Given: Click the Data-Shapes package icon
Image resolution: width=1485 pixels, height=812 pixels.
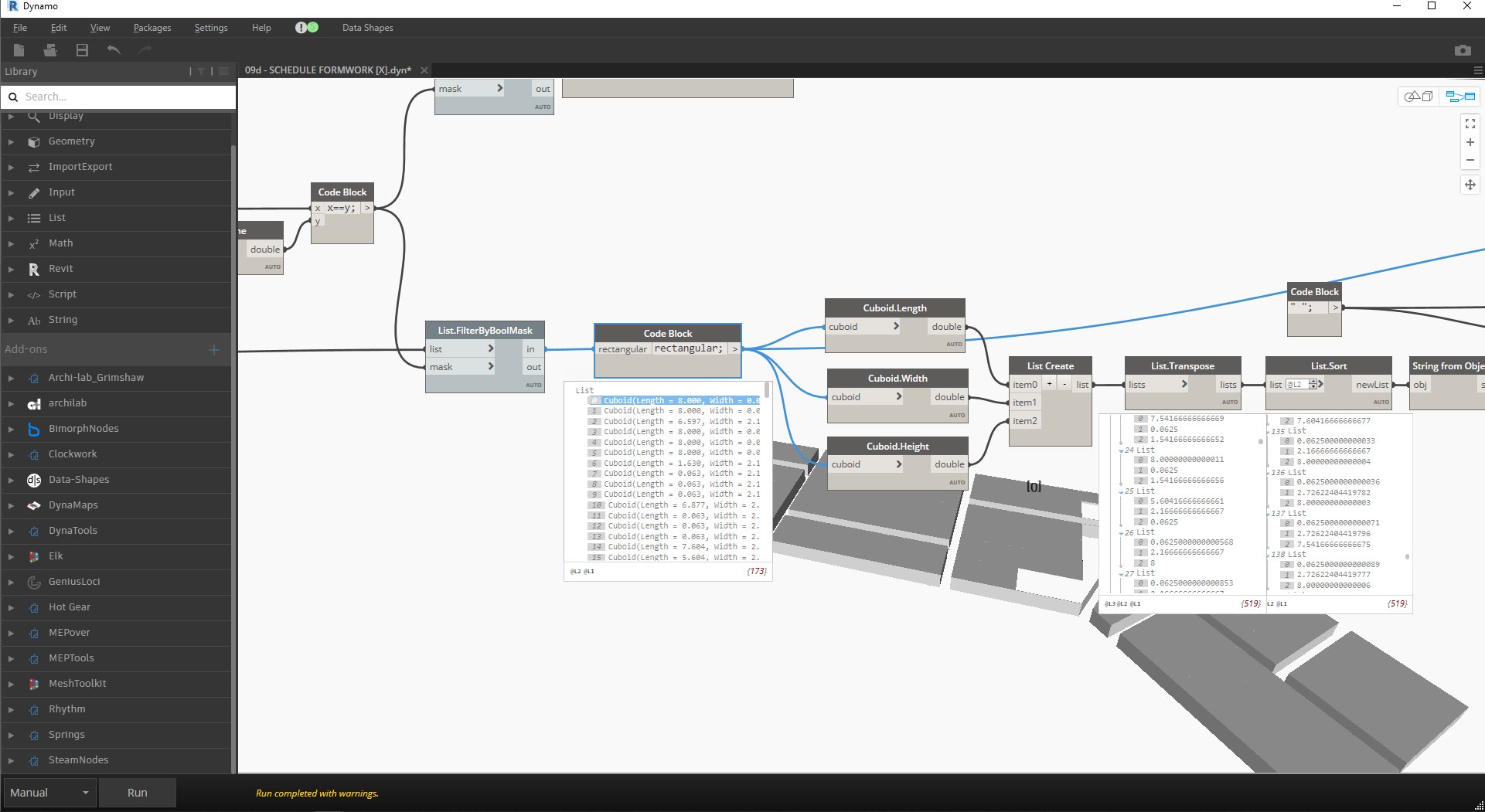Looking at the screenshot, I should coord(34,480).
